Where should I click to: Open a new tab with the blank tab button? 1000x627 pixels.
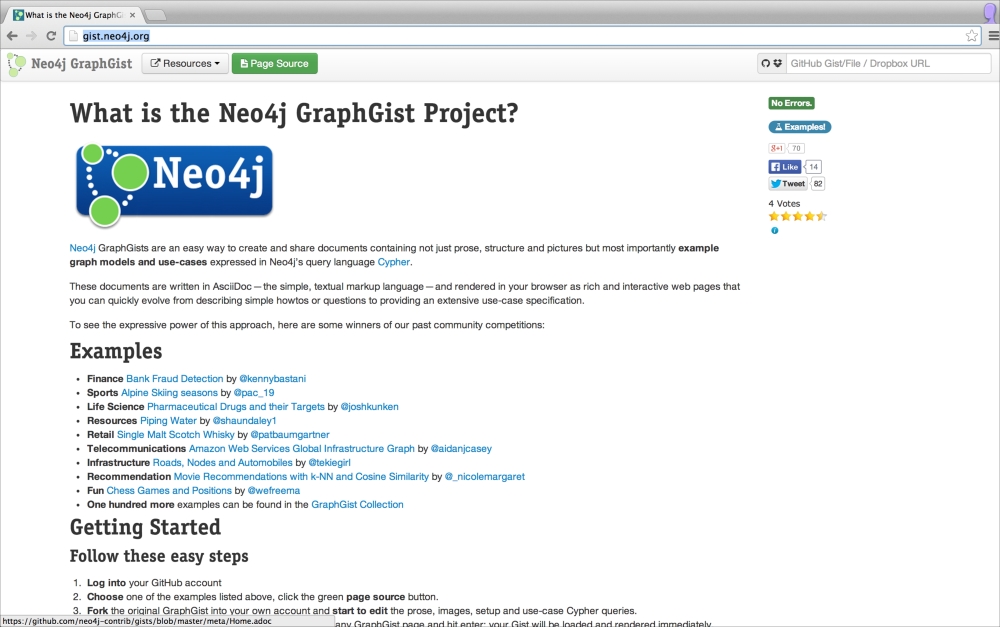pyautogui.click(x=155, y=15)
